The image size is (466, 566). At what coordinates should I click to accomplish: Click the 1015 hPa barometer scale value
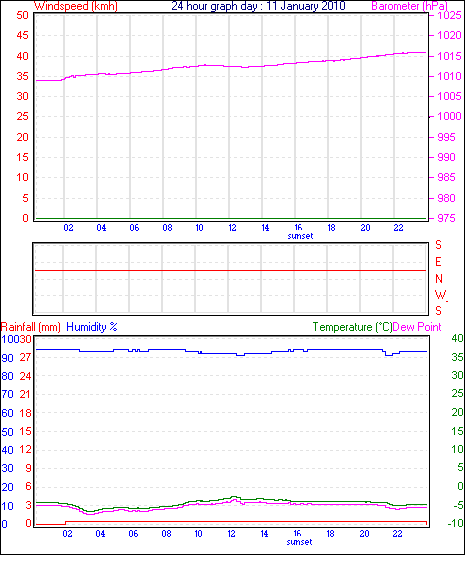click(x=449, y=56)
